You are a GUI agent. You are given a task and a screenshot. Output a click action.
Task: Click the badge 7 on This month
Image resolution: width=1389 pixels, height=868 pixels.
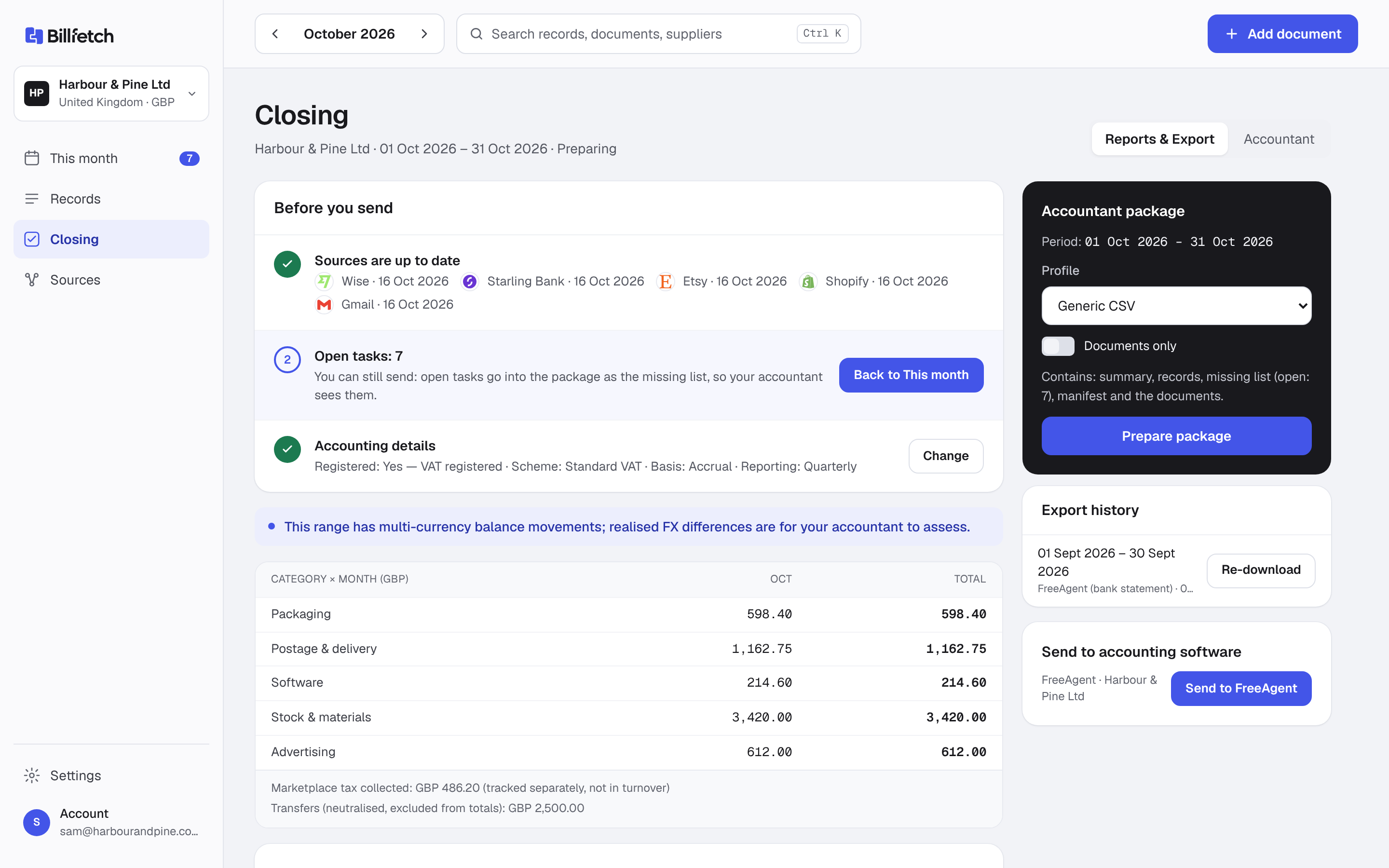pyautogui.click(x=190, y=159)
